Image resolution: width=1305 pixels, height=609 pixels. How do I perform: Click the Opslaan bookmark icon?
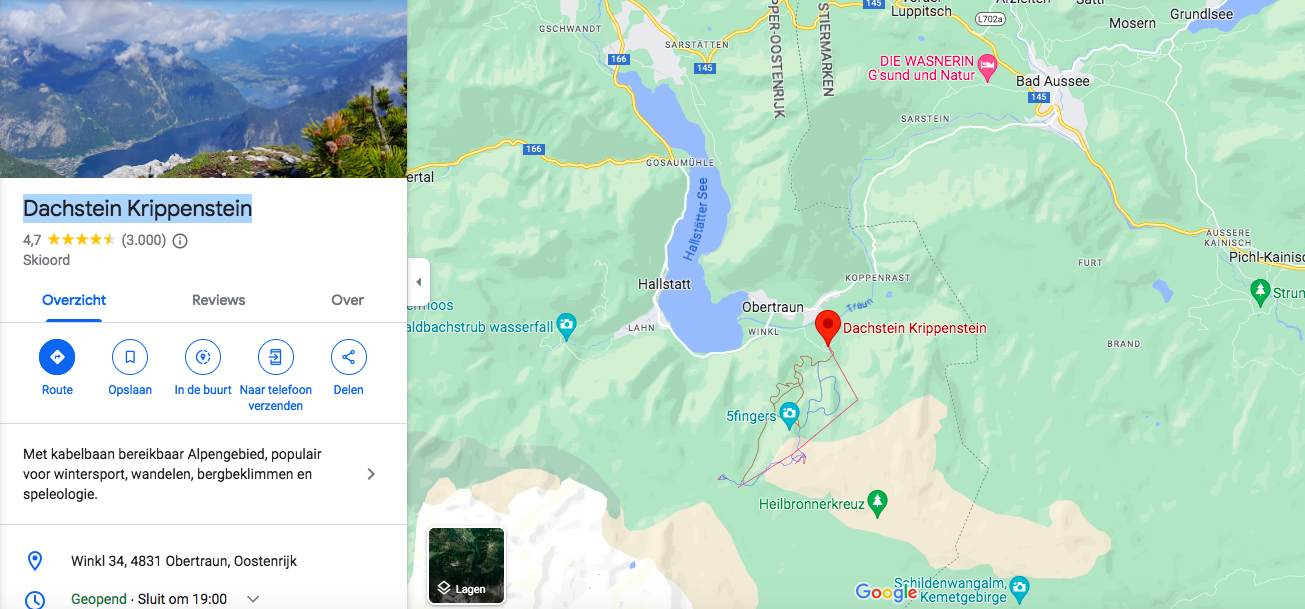[x=130, y=357]
